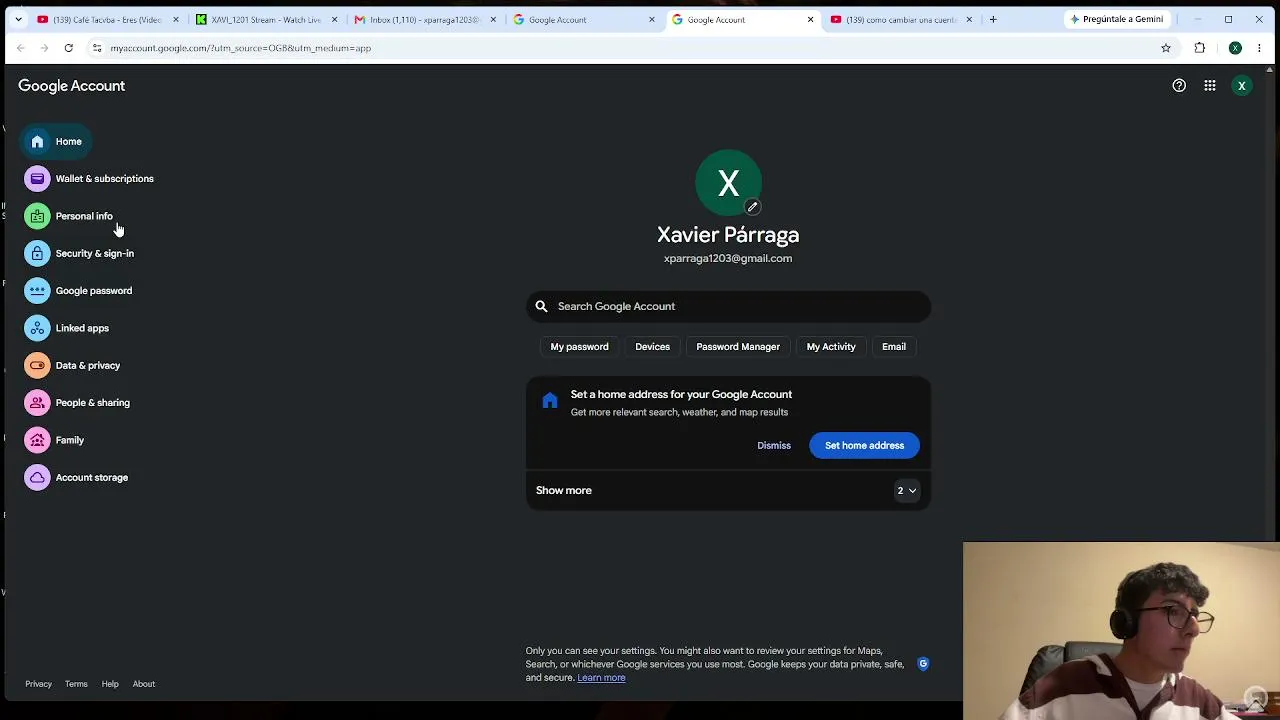This screenshot has height=720, width=1280.
Task: Select the My Activity chip
Action: coord(831,347)
